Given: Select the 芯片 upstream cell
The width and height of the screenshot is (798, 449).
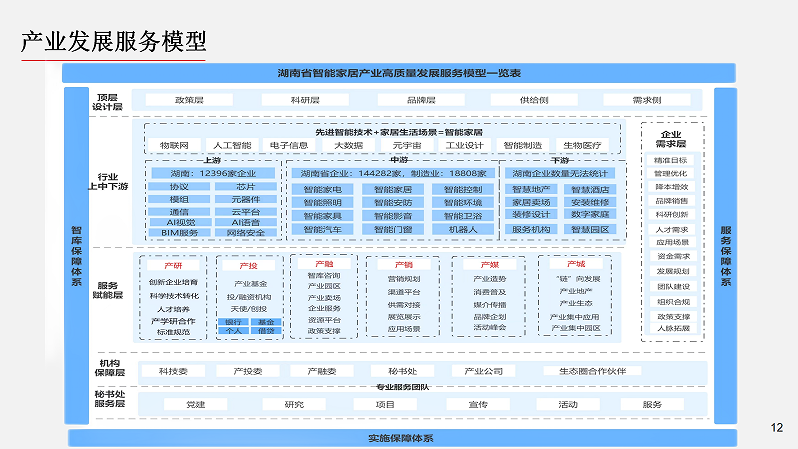Looking at the screenshot, I should coord(246,187).
